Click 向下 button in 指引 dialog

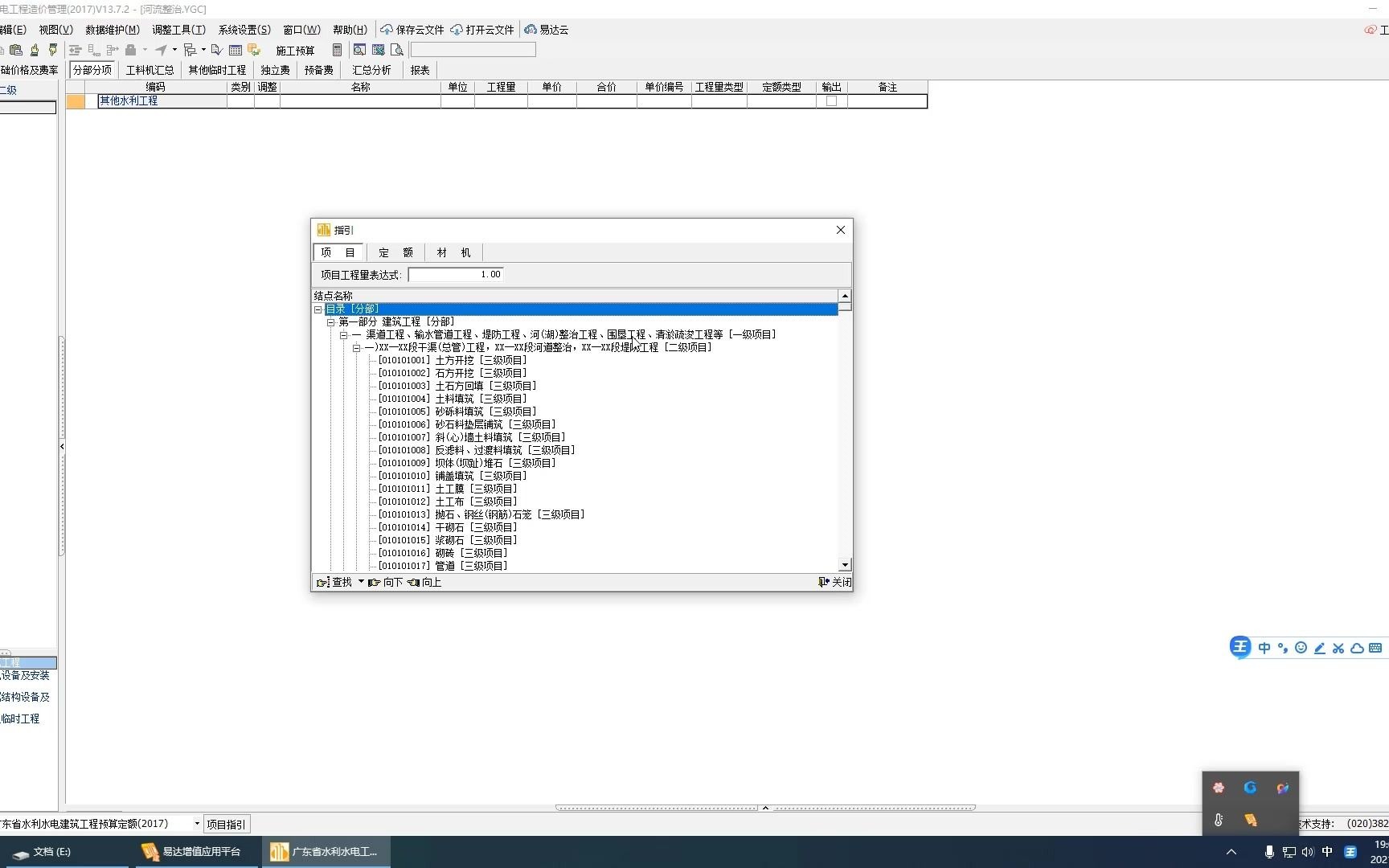point(386,582)
